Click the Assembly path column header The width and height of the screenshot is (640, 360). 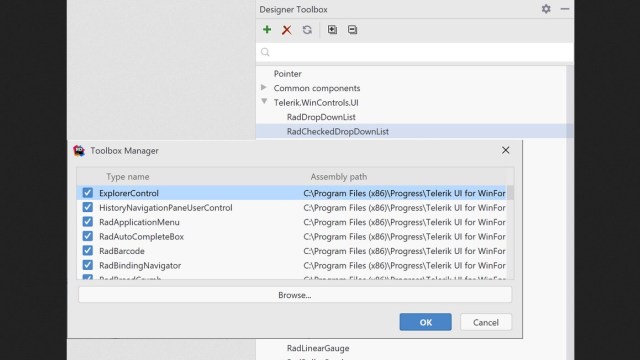pos(339,177)
